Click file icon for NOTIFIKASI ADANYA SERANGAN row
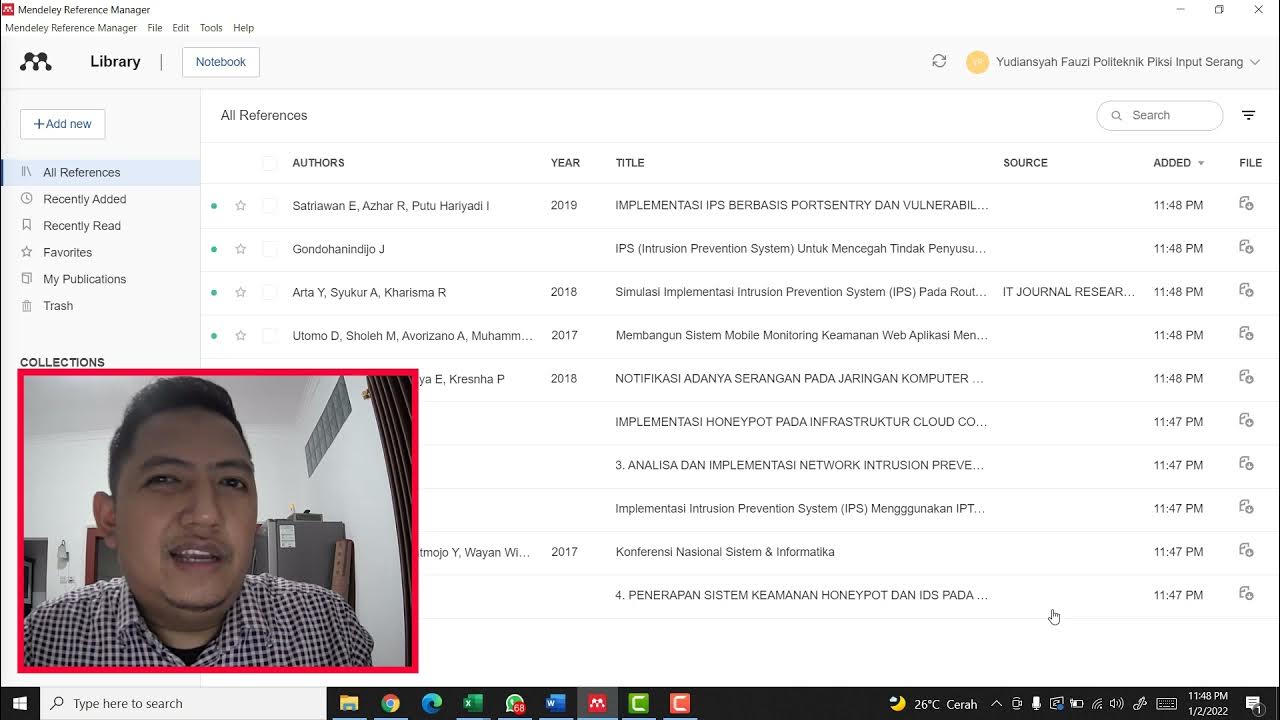Viewport: 1280px width, 720px height. click(x=1246, y=377)
